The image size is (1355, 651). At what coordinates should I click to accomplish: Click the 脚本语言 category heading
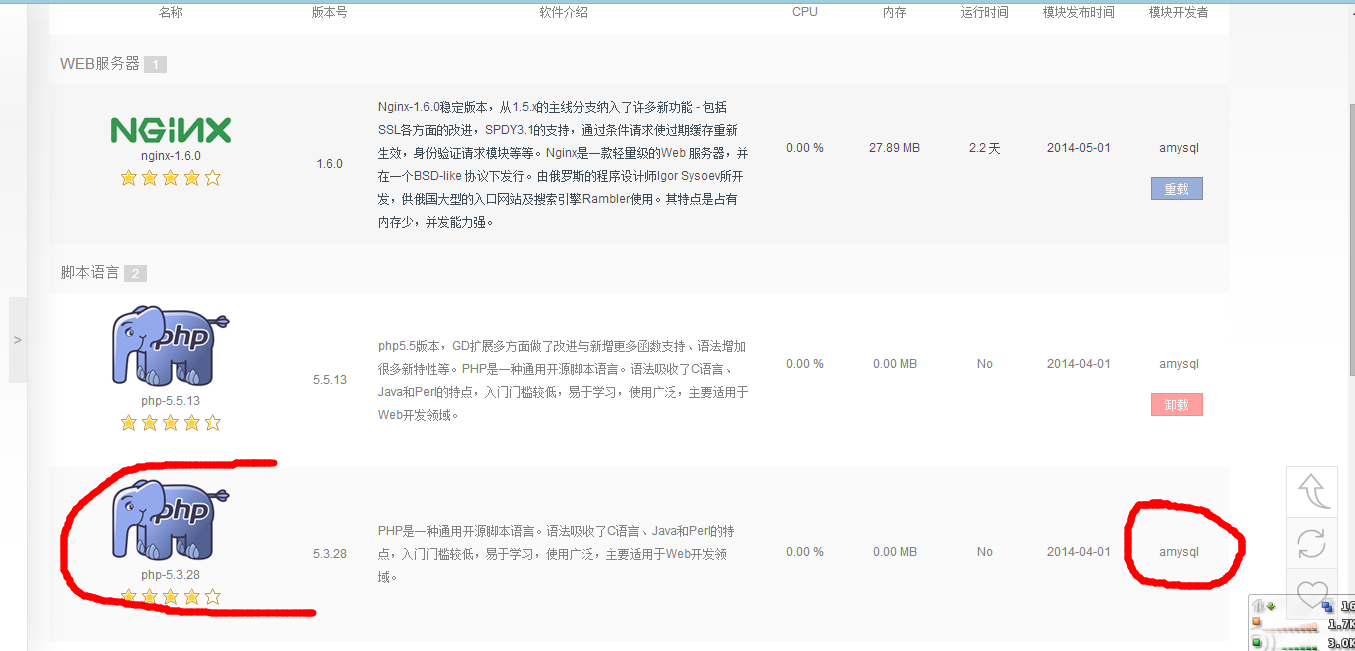pyautogui.click(x=90, y=273)
